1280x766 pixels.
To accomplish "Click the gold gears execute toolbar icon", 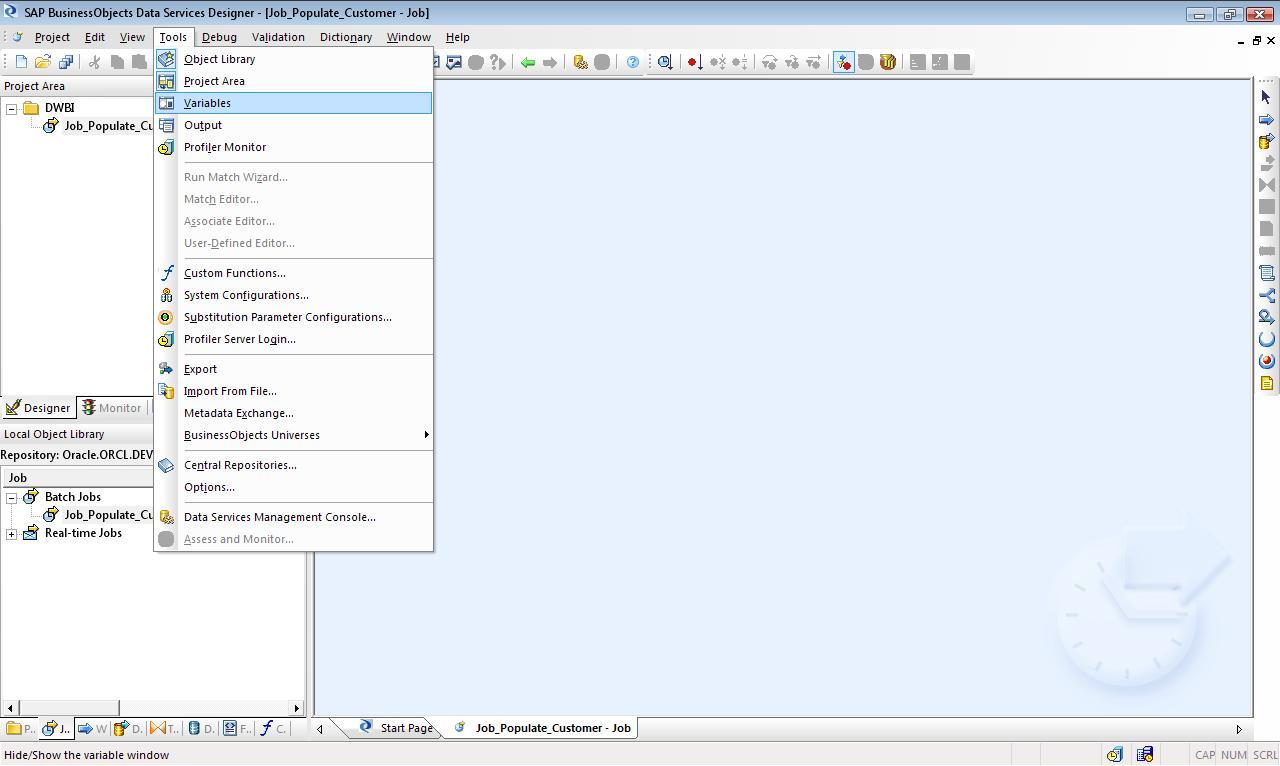I will click(x=580, y=62).
